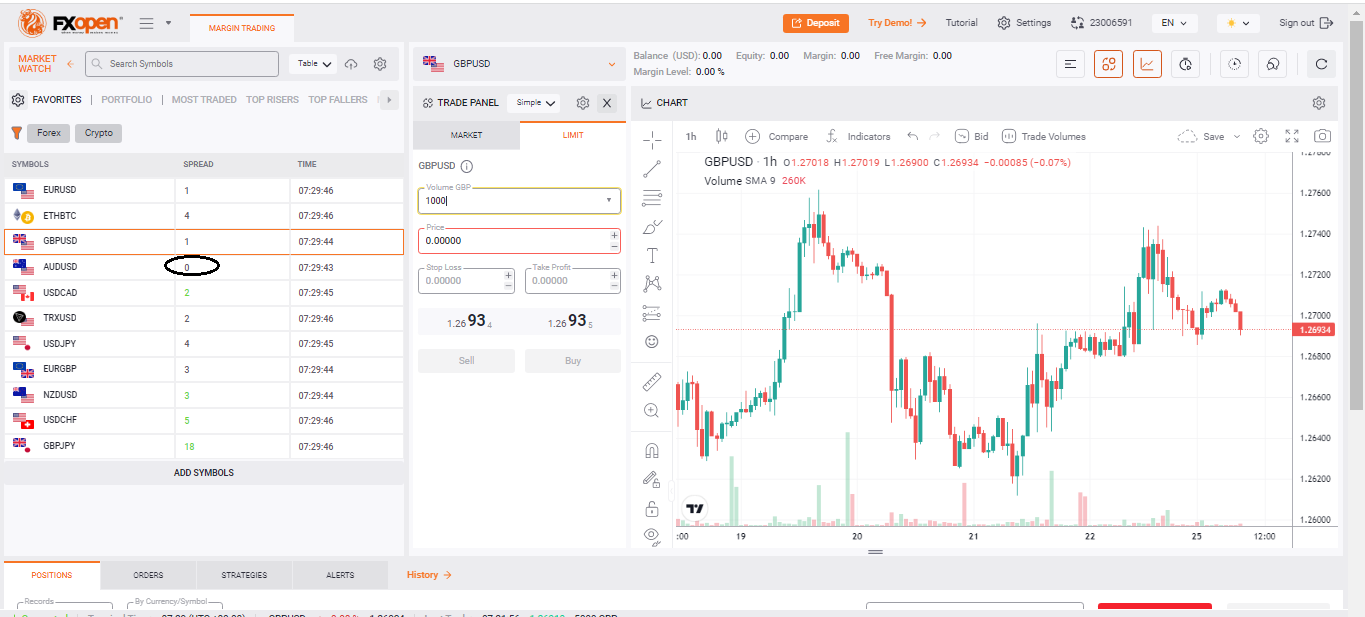Toggle stay in drawing mode
This screenshot has width=1365, height=617.
(652, 479)
